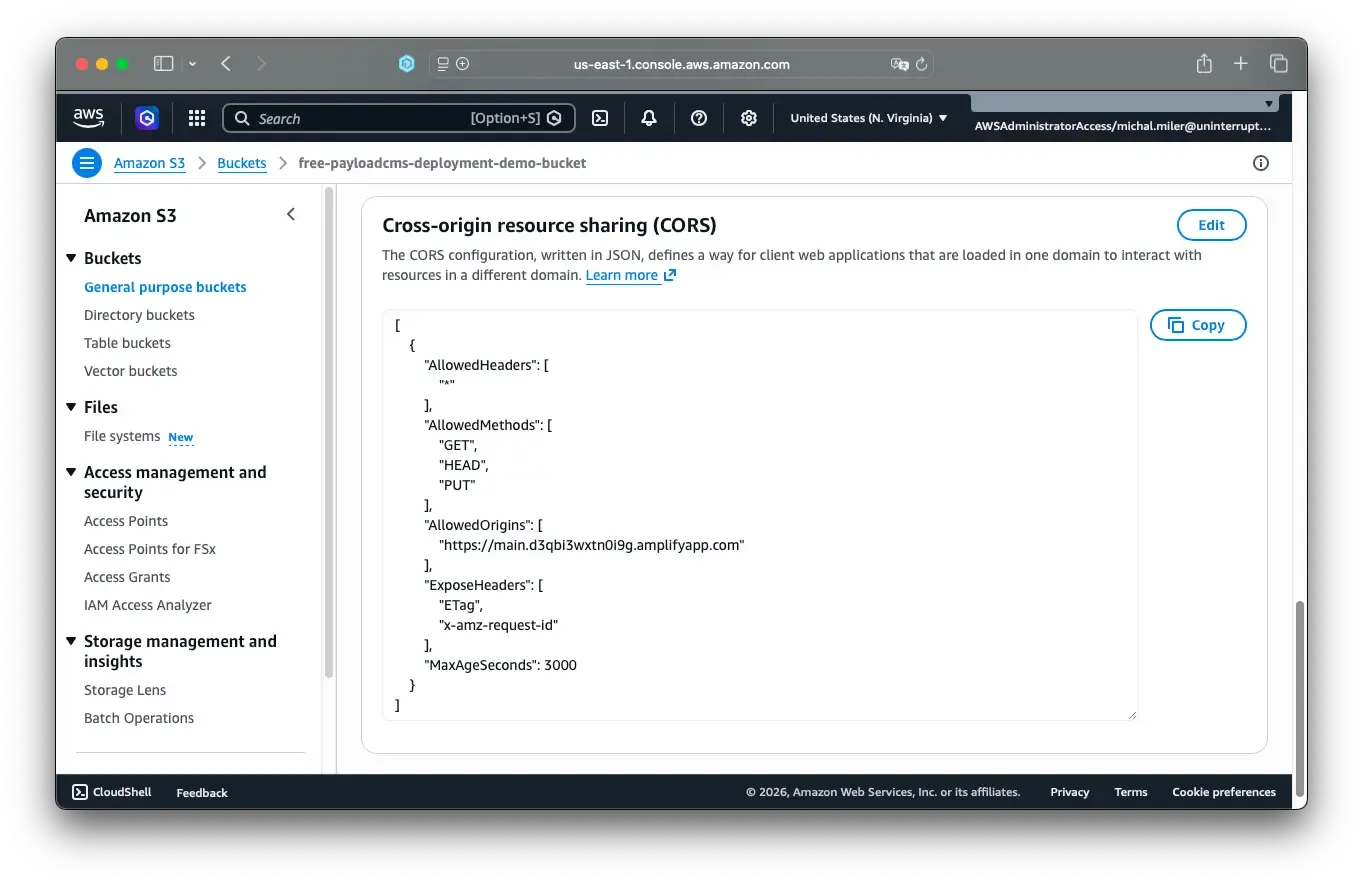Image resolution: width=1363 pixels, height=883 pixels.
Task: Click the Edit CORS button
Action: click(x=1211, y=225)
